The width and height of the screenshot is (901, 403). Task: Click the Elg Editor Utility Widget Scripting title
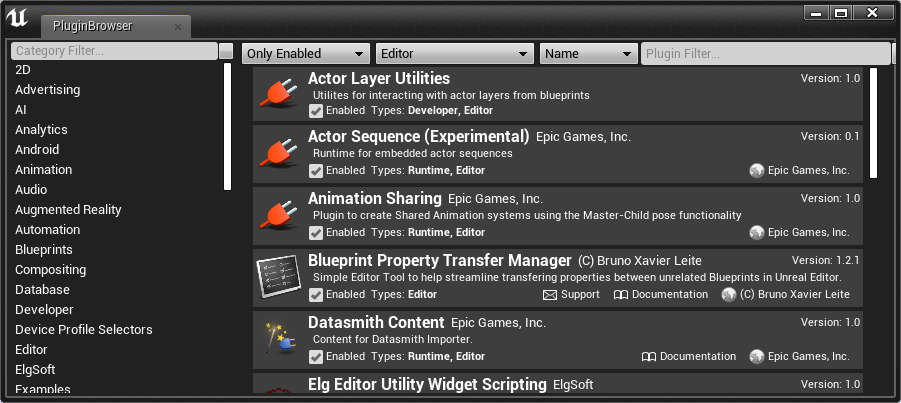(427, 384)
